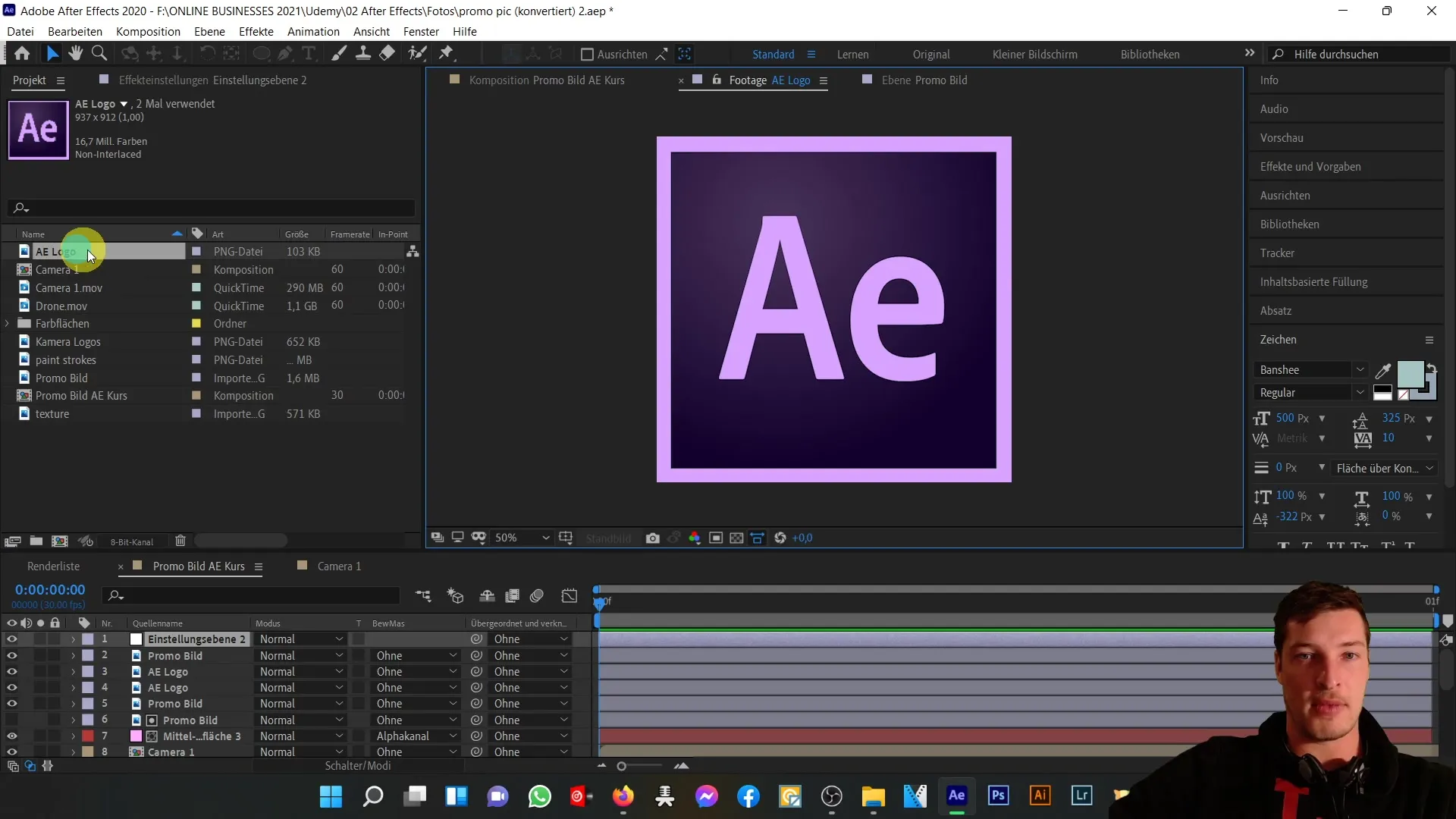Select the Home icon in toolbar
Viewport: 1456px width, 819px height.
tap(22, 54)
